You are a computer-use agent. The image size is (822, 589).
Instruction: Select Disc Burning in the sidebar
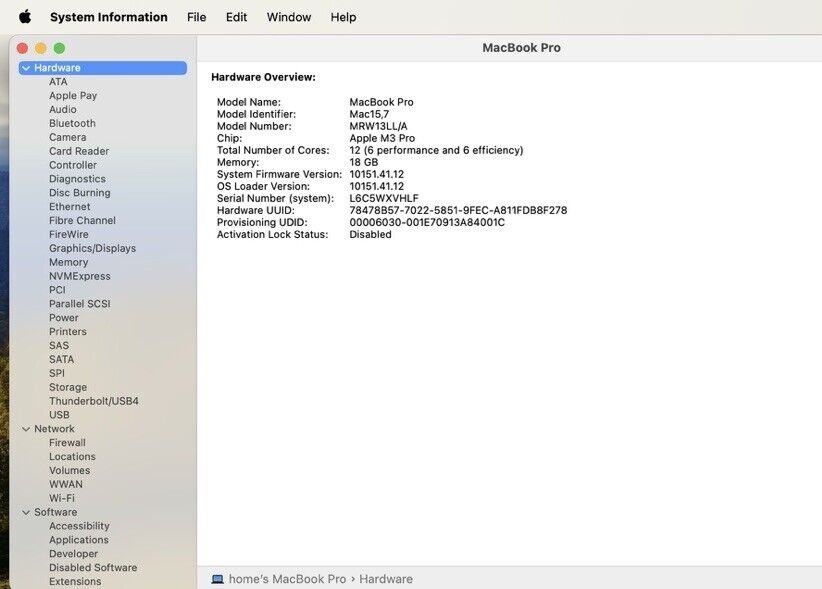[80, 193]
